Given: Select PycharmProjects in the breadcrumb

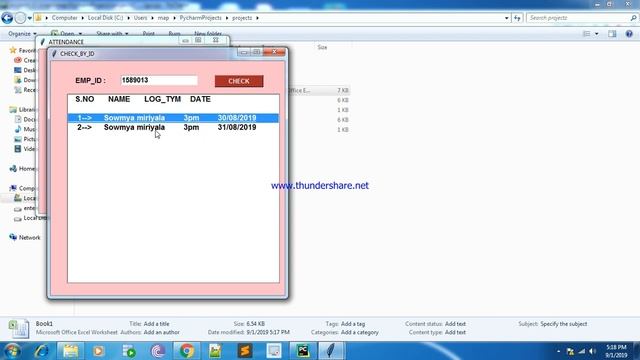Looking at the screenshot, I should (x=200, y=18).
